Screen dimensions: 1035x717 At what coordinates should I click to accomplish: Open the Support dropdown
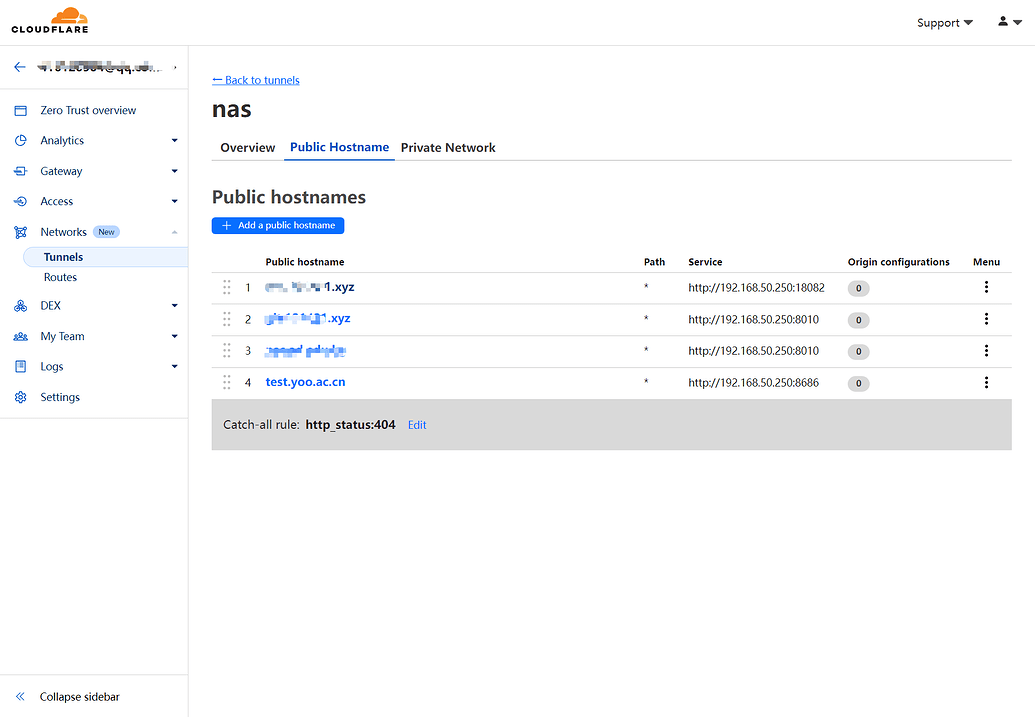tap(945, 22)
